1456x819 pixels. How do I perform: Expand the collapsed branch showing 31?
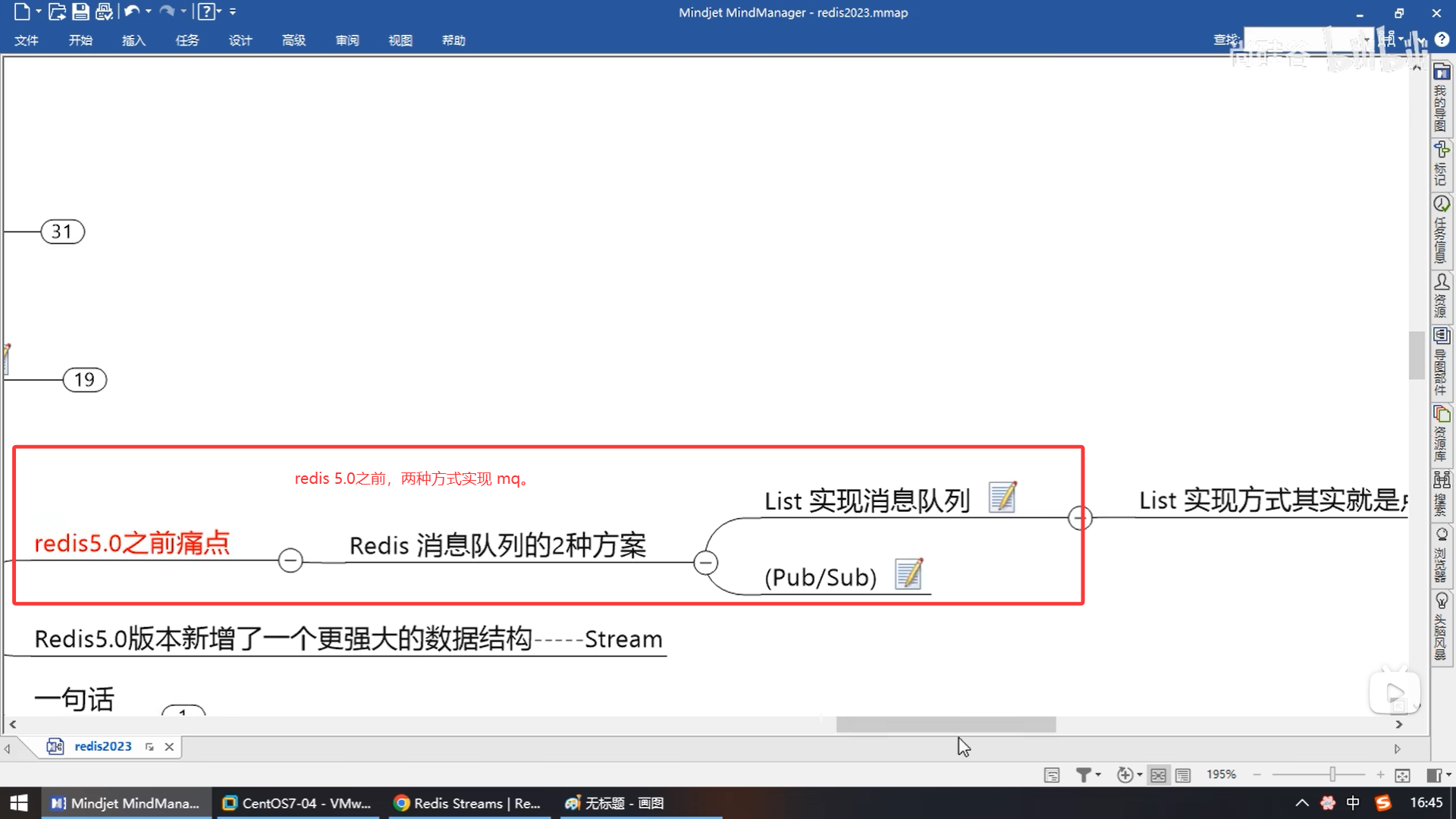(x=62, y=231)
